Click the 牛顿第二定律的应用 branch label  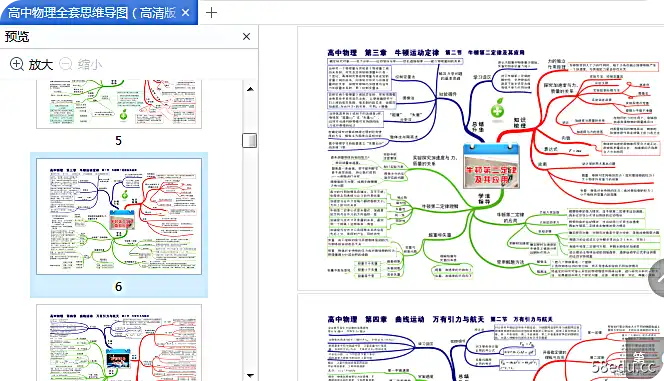[510, 218]
